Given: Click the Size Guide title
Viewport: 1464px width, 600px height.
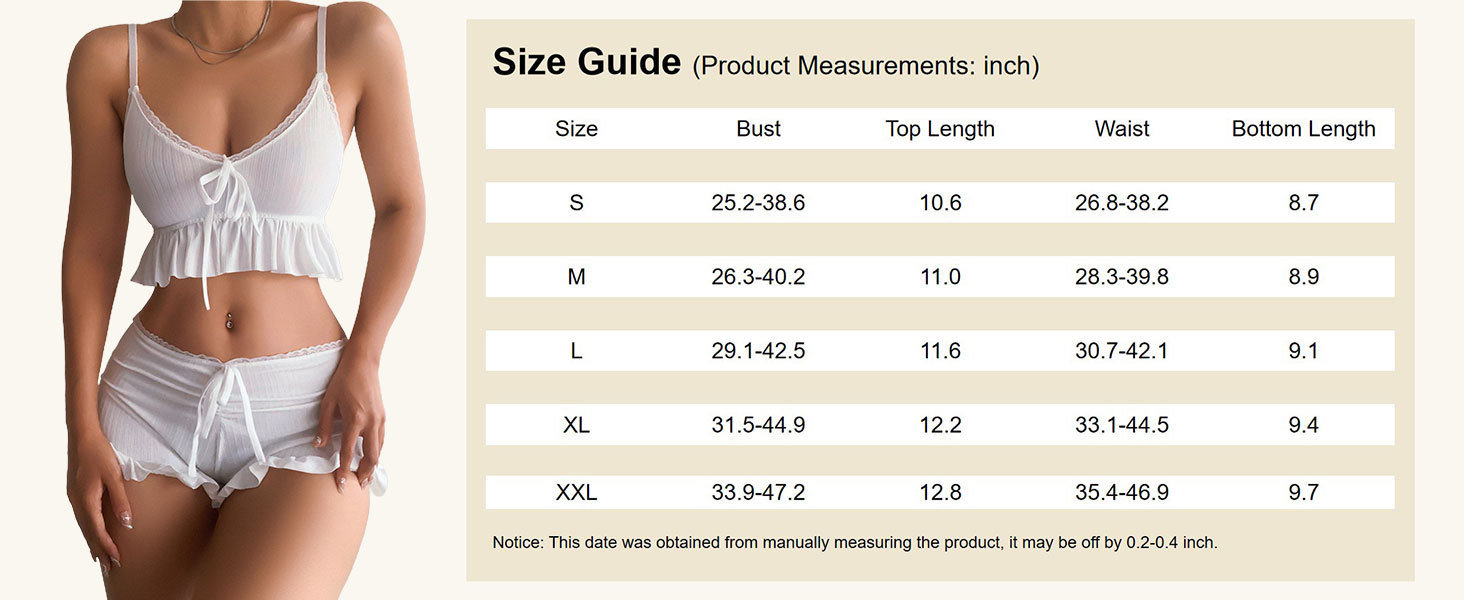Looking at the screenshot, I should click(587, 62).
